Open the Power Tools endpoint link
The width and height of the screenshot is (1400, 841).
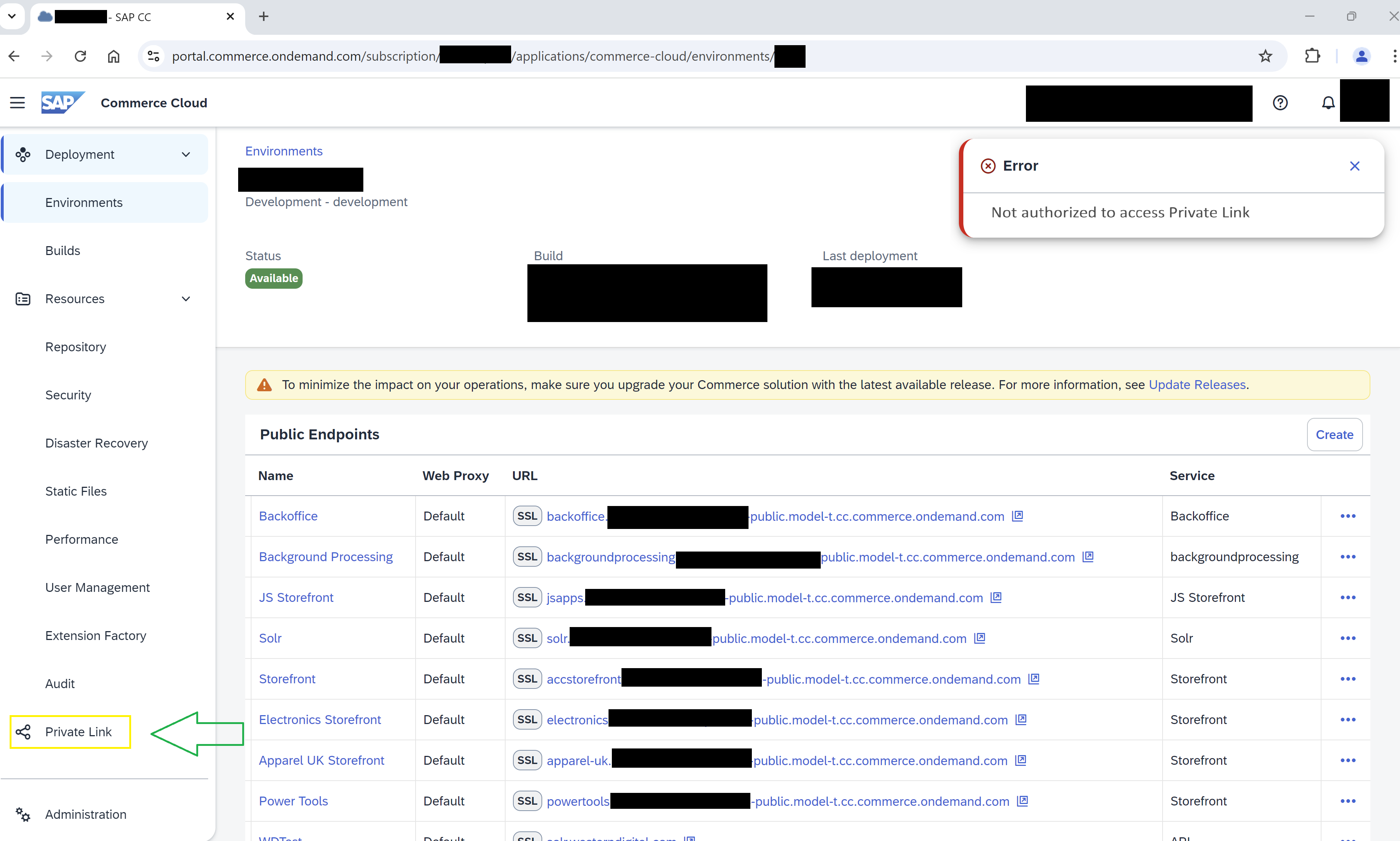click(x=293, y=801)
